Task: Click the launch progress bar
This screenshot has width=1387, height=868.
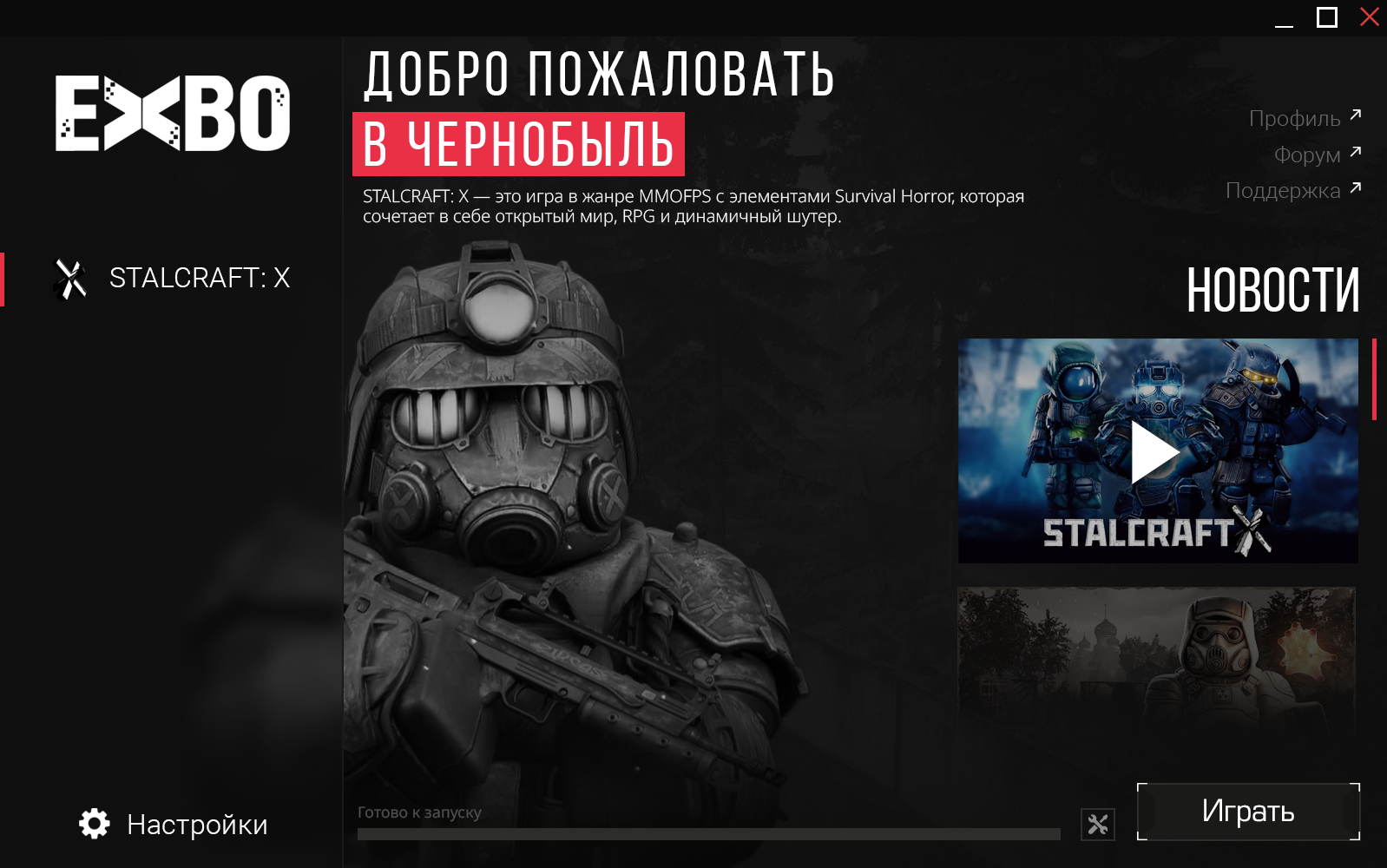Action: pyautogui.click(x=709, y=834)
